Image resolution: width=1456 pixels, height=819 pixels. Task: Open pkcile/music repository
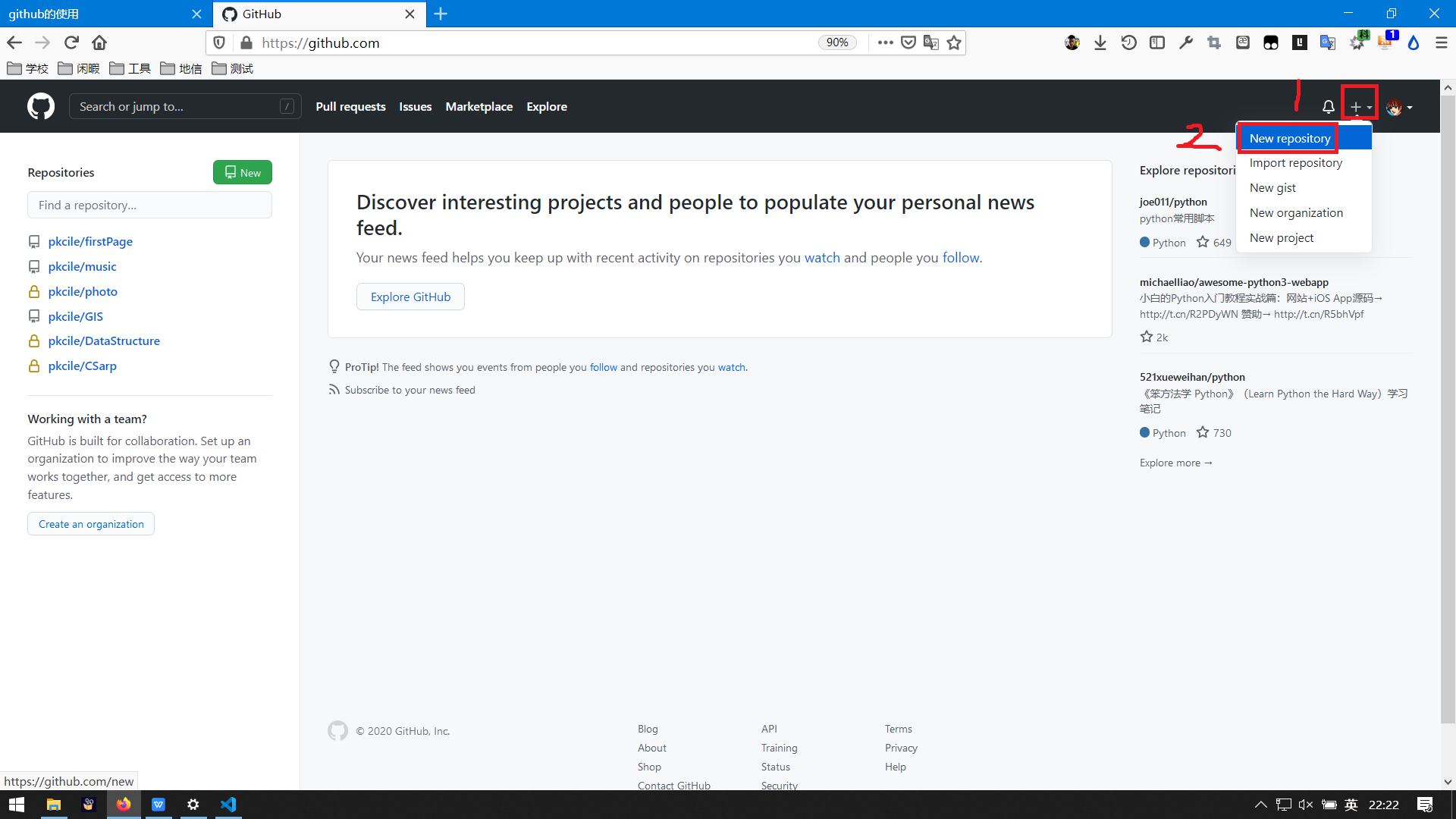tap(82, 266)
